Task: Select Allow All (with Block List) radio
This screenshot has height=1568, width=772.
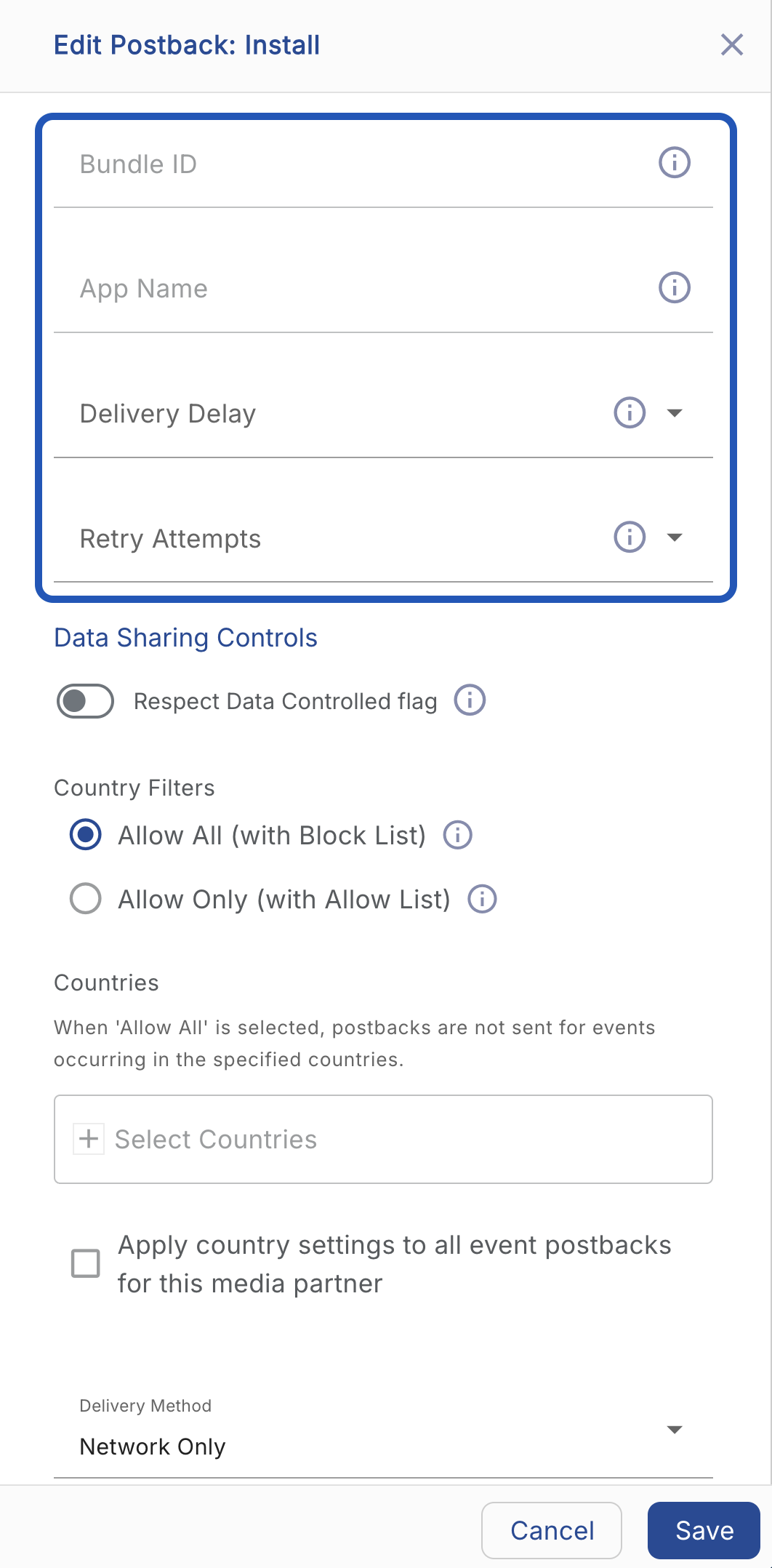Action: pyautogui.click(x=86, y=835)
